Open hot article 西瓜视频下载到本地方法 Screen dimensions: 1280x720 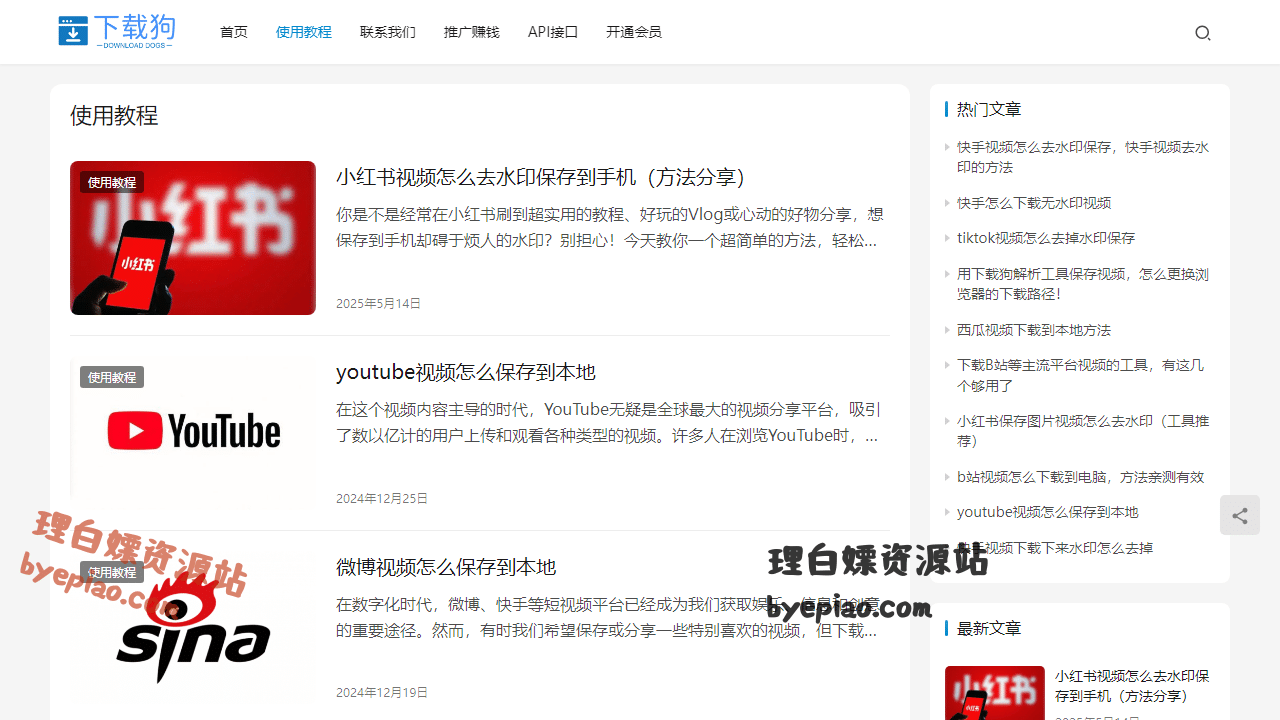pyautogui.click(x=1034, y=330)
